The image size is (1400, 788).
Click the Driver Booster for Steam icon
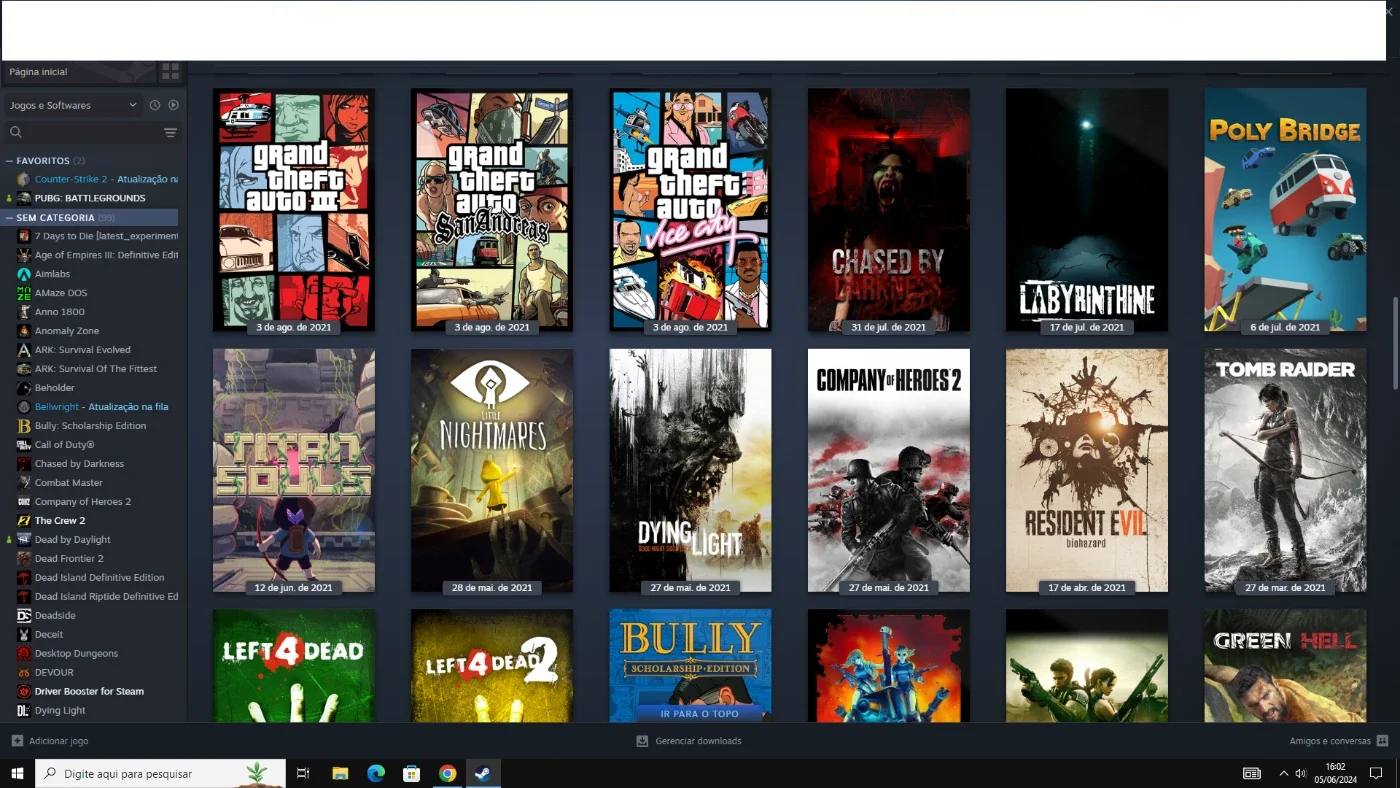click(x=24, y=692)
